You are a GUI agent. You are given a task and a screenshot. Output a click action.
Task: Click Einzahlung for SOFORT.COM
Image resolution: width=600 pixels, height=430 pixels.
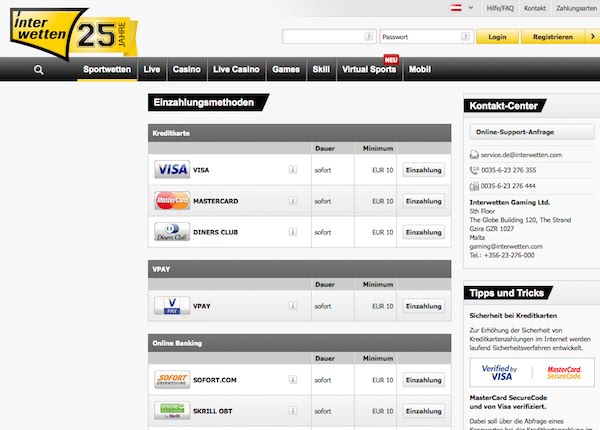click(x=424, y=380)
